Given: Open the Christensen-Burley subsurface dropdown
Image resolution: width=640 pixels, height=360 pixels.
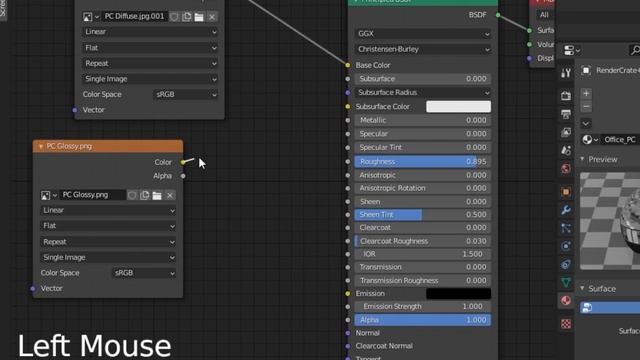Looking at the screenshot, I should point(423,49).
